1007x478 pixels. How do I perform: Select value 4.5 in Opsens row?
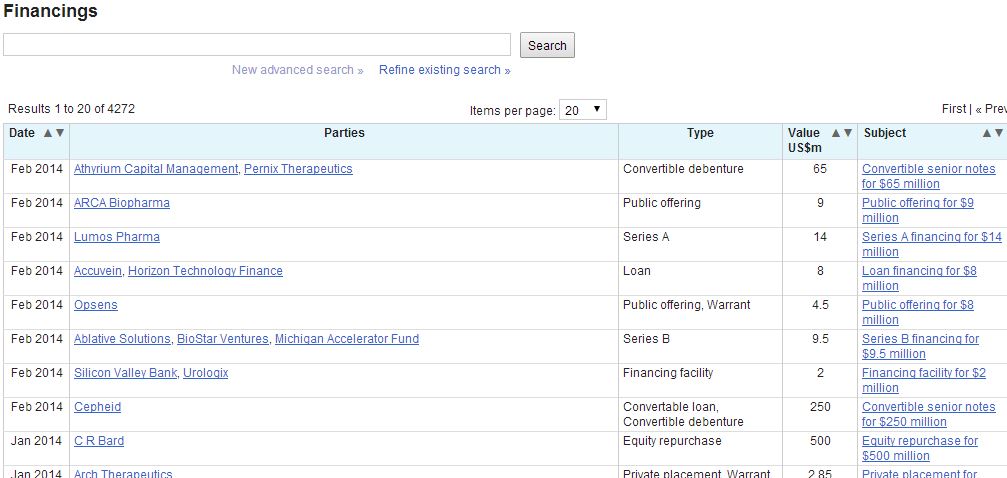(820, 305)
